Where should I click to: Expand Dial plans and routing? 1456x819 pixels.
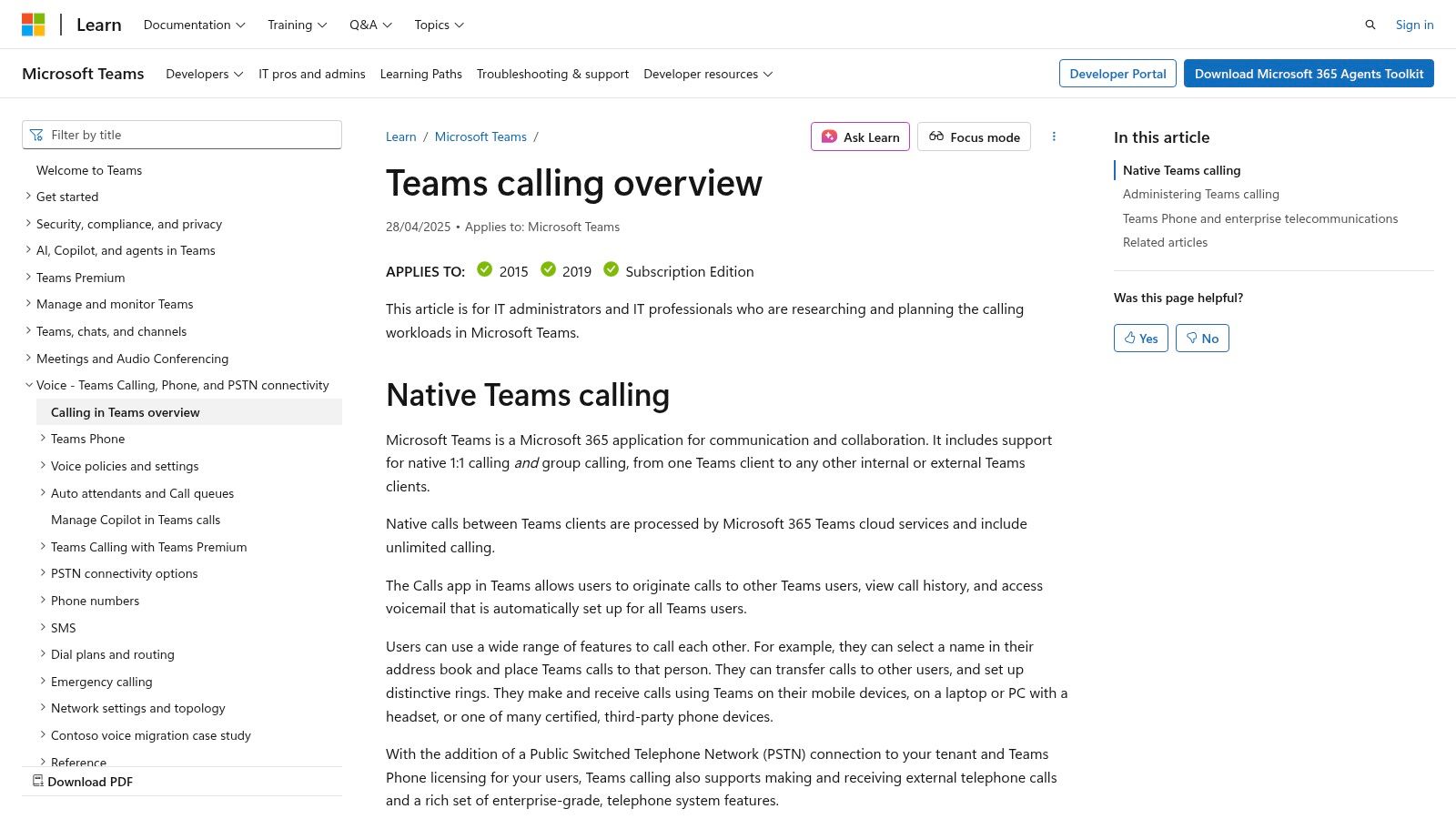(x=112, y=654)
